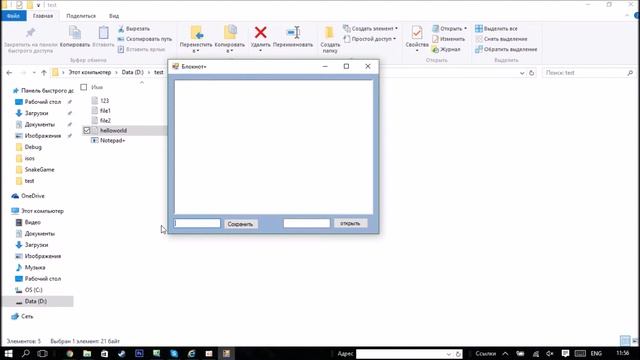
Task: Click the ENG language indicator in tray
Action: pyautogui.click(x=596, y=353)
